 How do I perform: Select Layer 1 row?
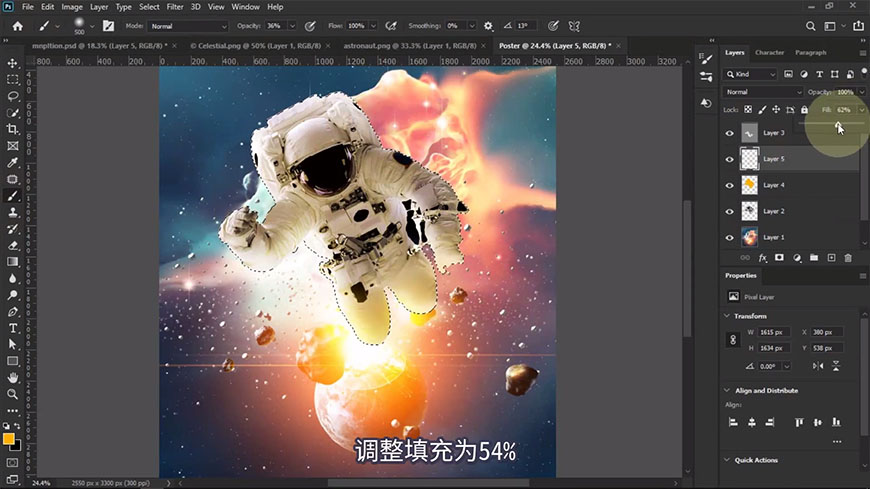(791, 238)
